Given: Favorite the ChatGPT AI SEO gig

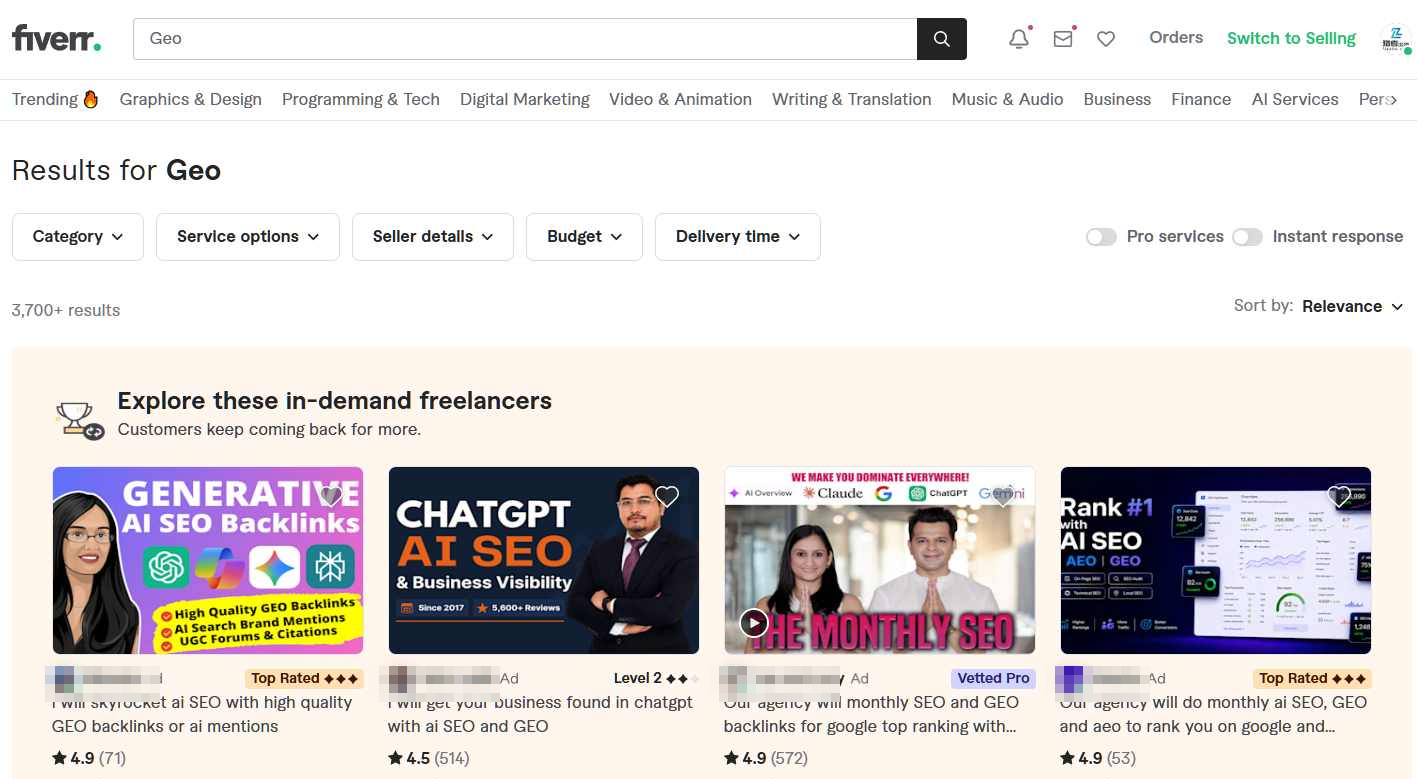Looking at the screenshot, I should coord(667,497).
